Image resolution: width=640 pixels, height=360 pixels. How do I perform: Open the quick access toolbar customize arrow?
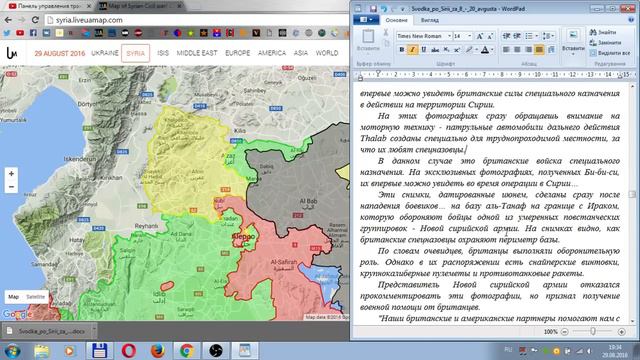coord(403,9)
